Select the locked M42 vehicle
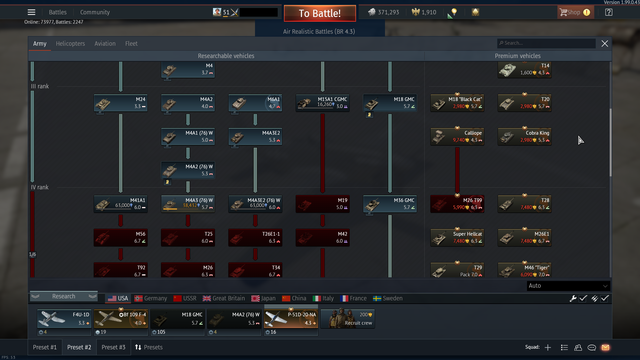This screenshot has width=640, height=360. tap(322, 238)
